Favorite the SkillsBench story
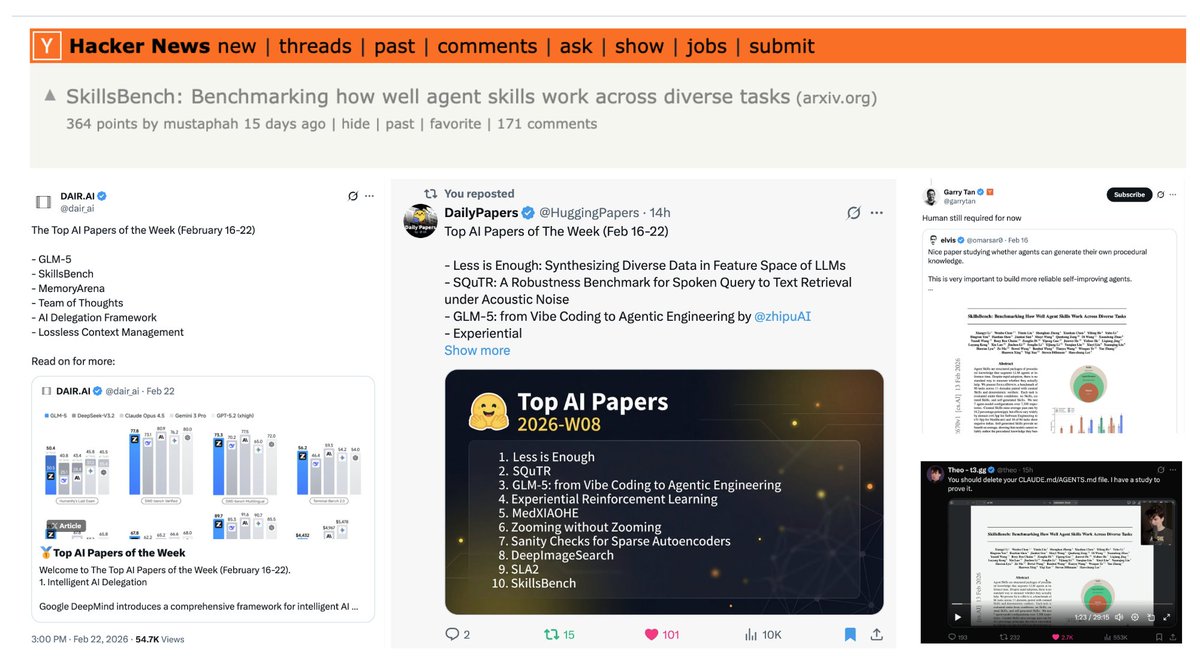 [x=455, y=124]
